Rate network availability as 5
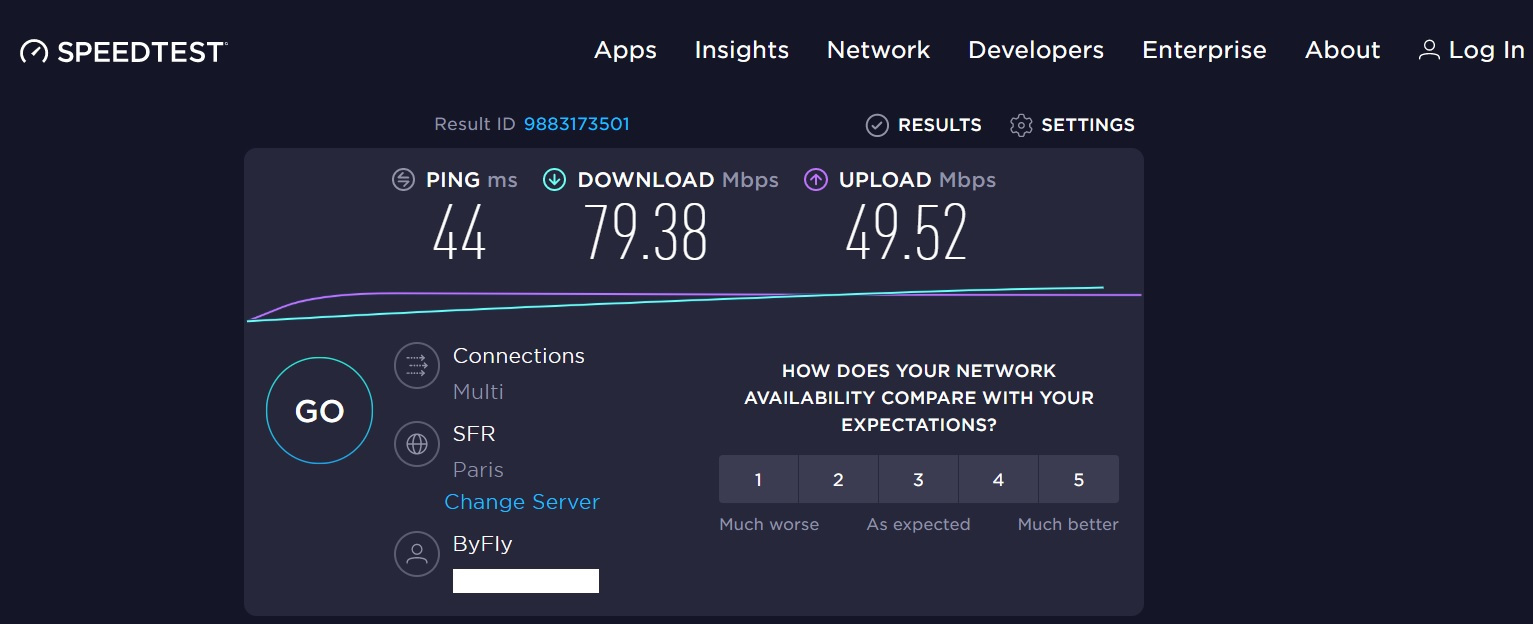Image resolution: width=1533 pixels, height=624 pixels. [1079, 479]
